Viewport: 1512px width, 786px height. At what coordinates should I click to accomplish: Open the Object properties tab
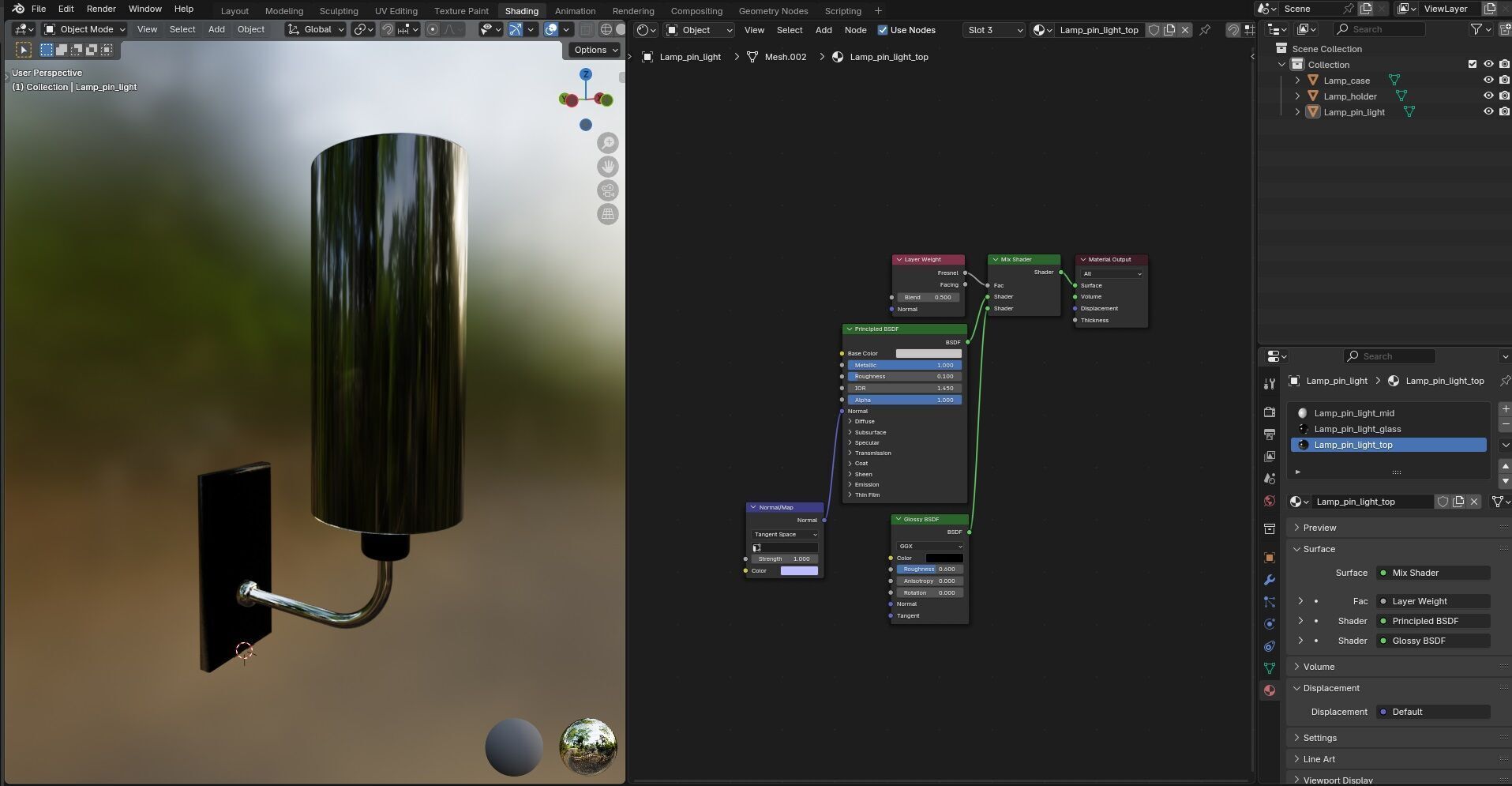point(1270,558)
